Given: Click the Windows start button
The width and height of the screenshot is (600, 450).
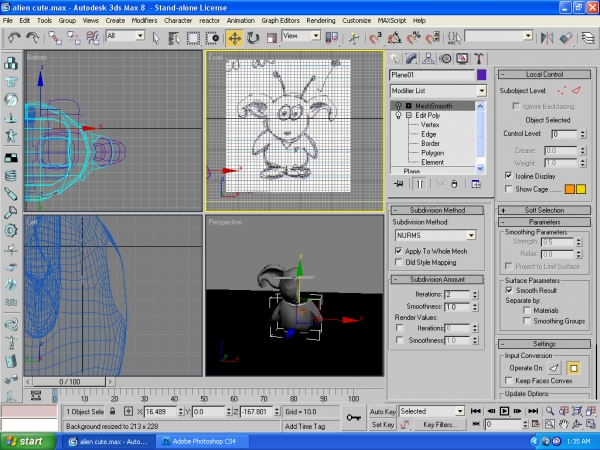Looking at the screenshot, I should point(28,441).
